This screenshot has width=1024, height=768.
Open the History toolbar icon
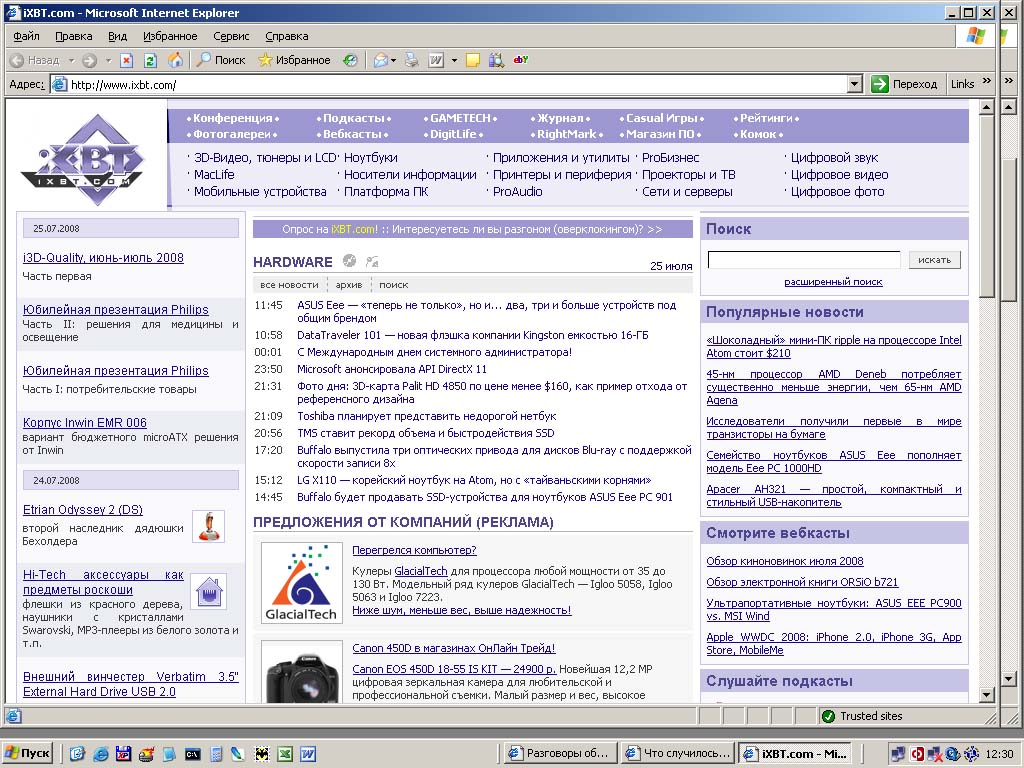click(x=351, y=60)
